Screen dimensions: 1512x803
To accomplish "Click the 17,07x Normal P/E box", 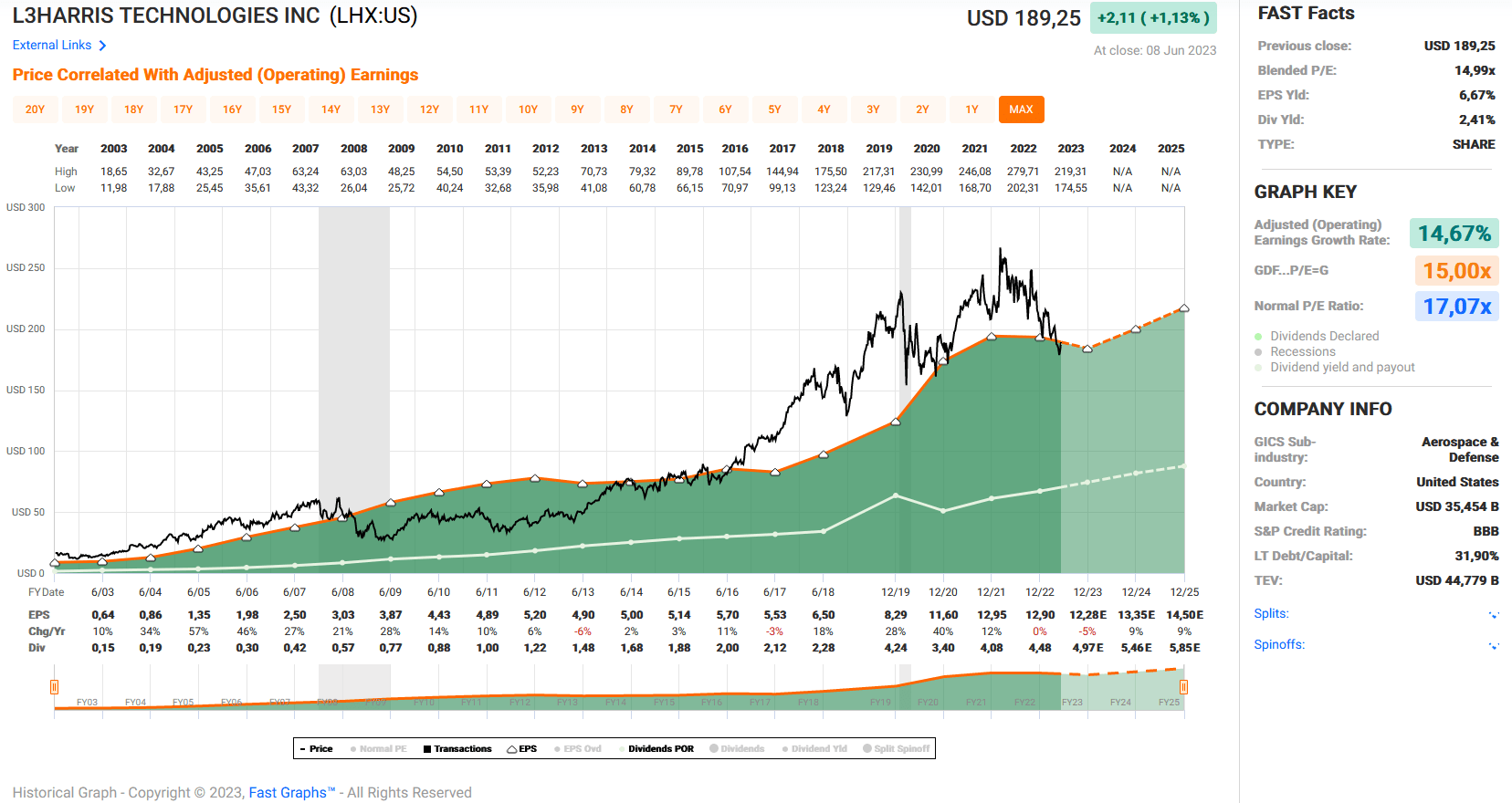I will click(1457, 307).
